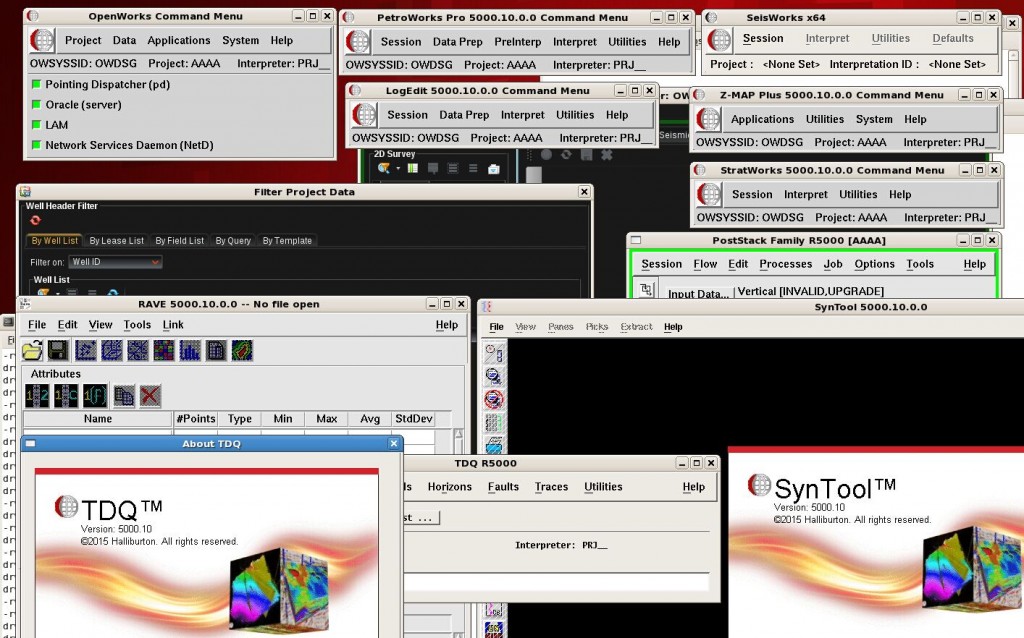Open the Project menu in OpenWorks Command Menu

pyautogui.click(x=83, y=40)
